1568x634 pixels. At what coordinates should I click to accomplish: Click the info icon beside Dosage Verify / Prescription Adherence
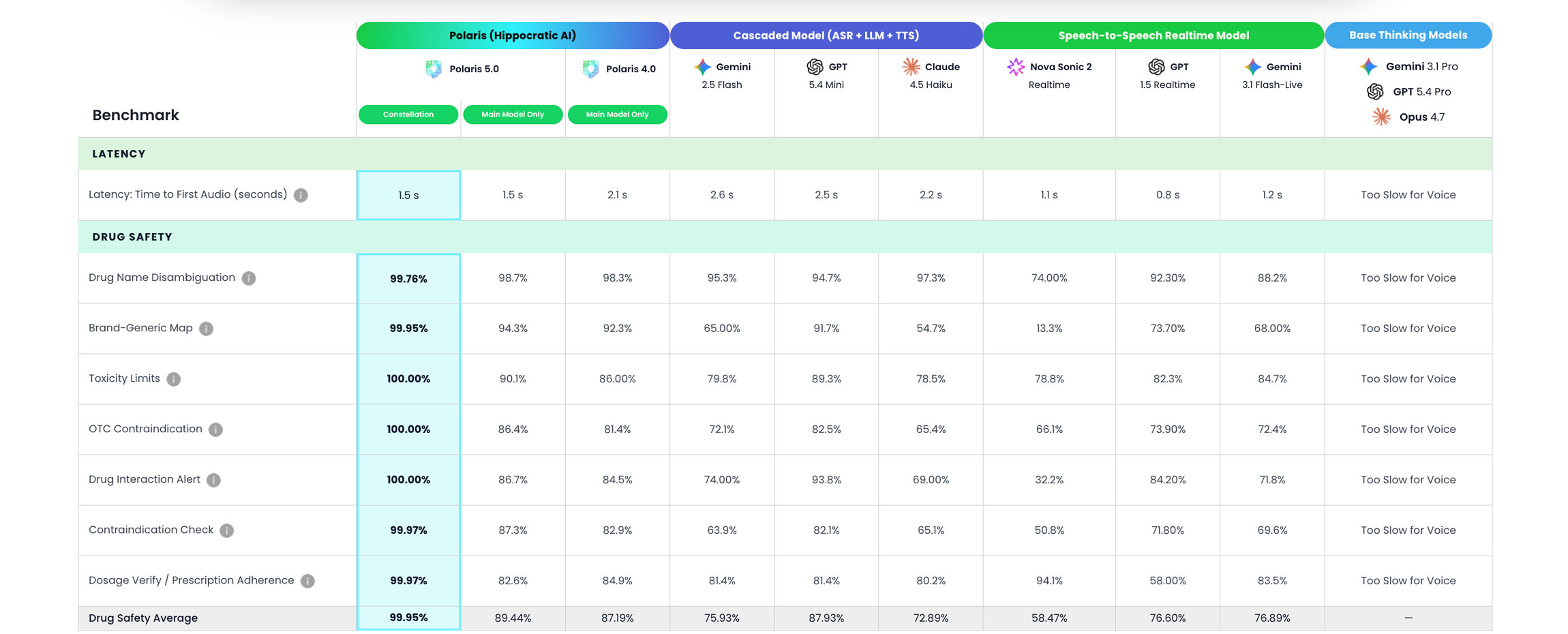pyautogui.click(x=307, y=581)
